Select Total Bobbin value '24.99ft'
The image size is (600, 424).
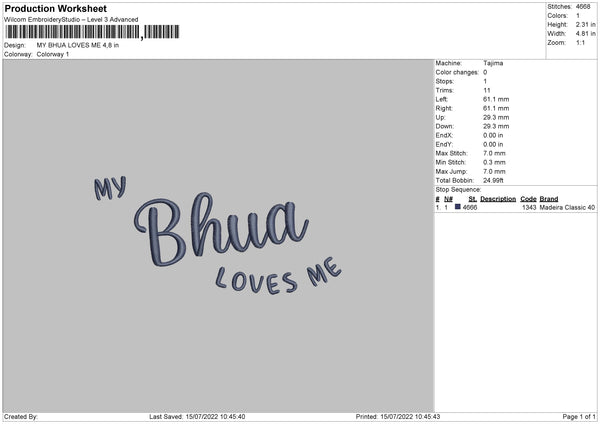pyautogui.click(x=493, y=181)
